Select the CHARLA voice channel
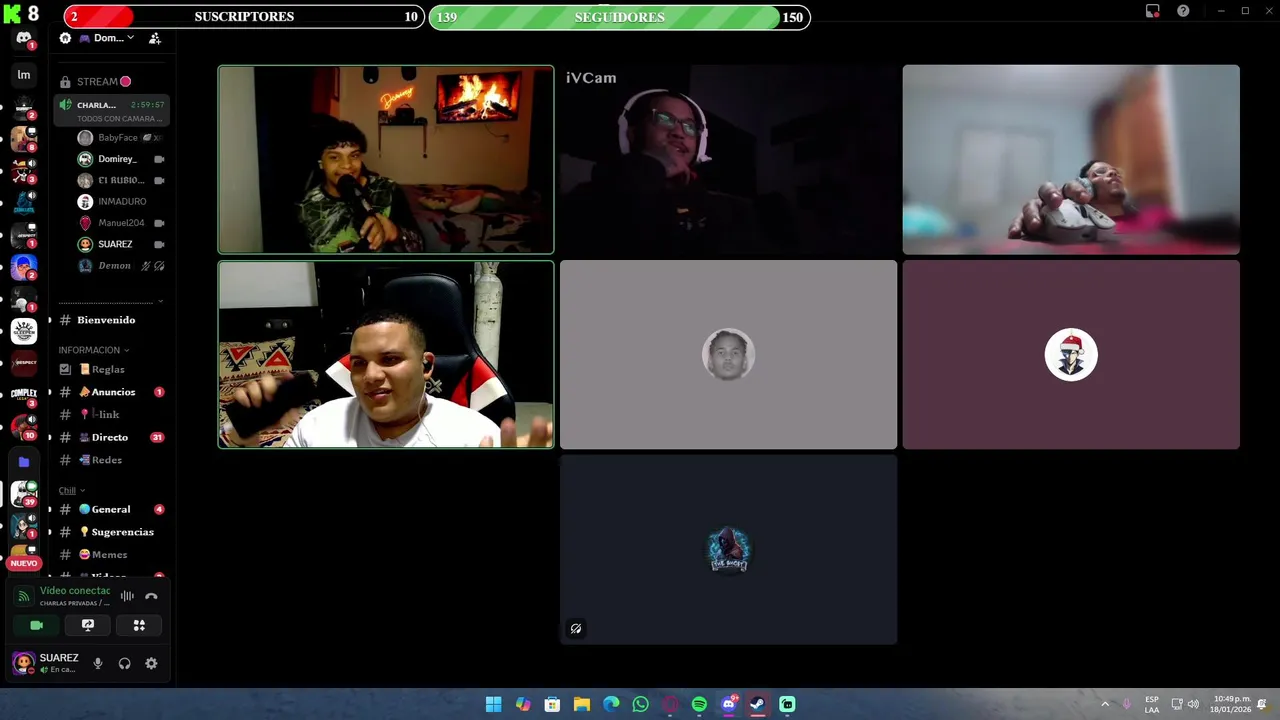This screenshot has height=720, width=1280. 111,110
